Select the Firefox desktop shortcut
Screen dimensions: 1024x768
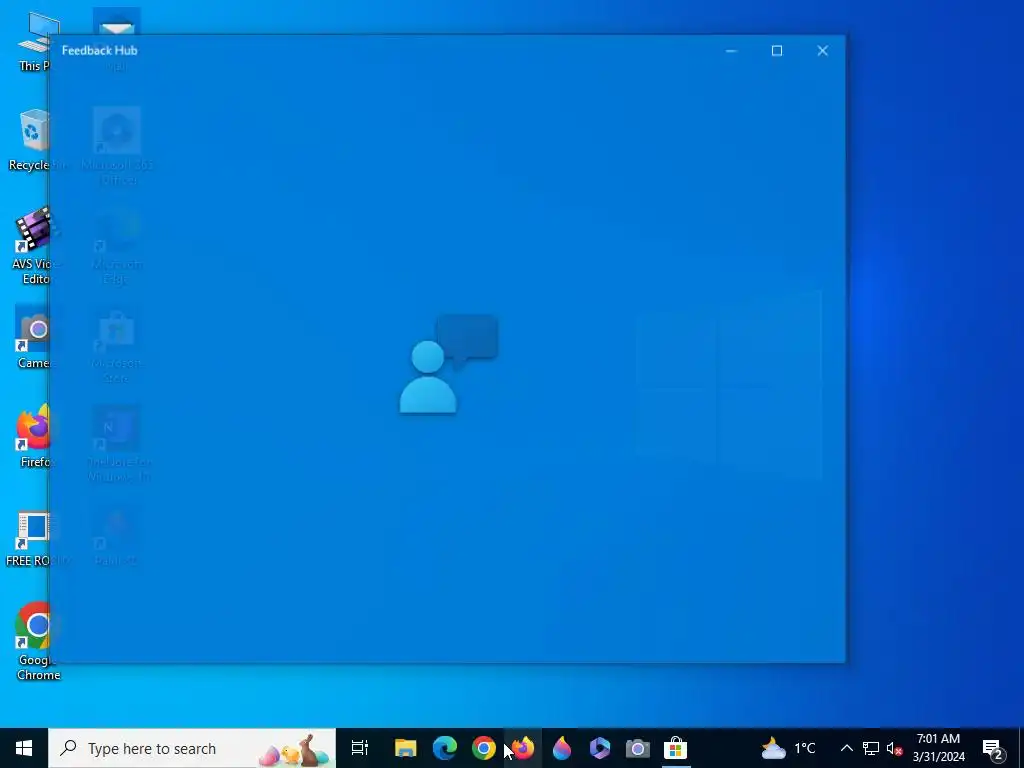34,436
